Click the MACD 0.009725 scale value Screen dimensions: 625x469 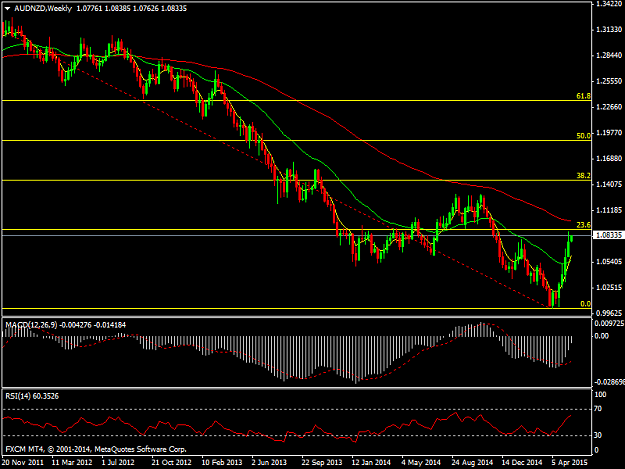point(609,323)
